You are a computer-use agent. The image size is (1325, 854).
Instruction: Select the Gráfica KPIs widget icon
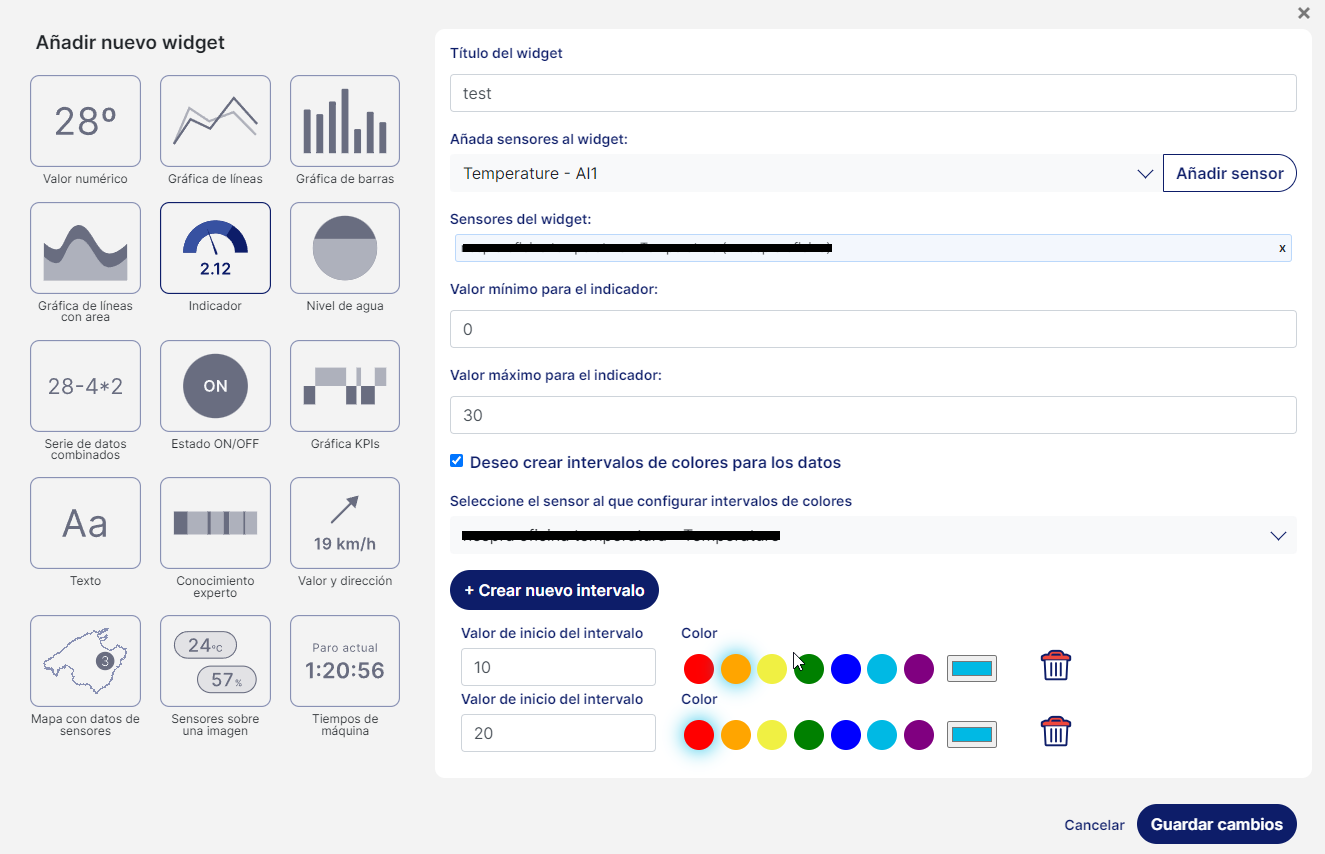(x=345, y=386)
